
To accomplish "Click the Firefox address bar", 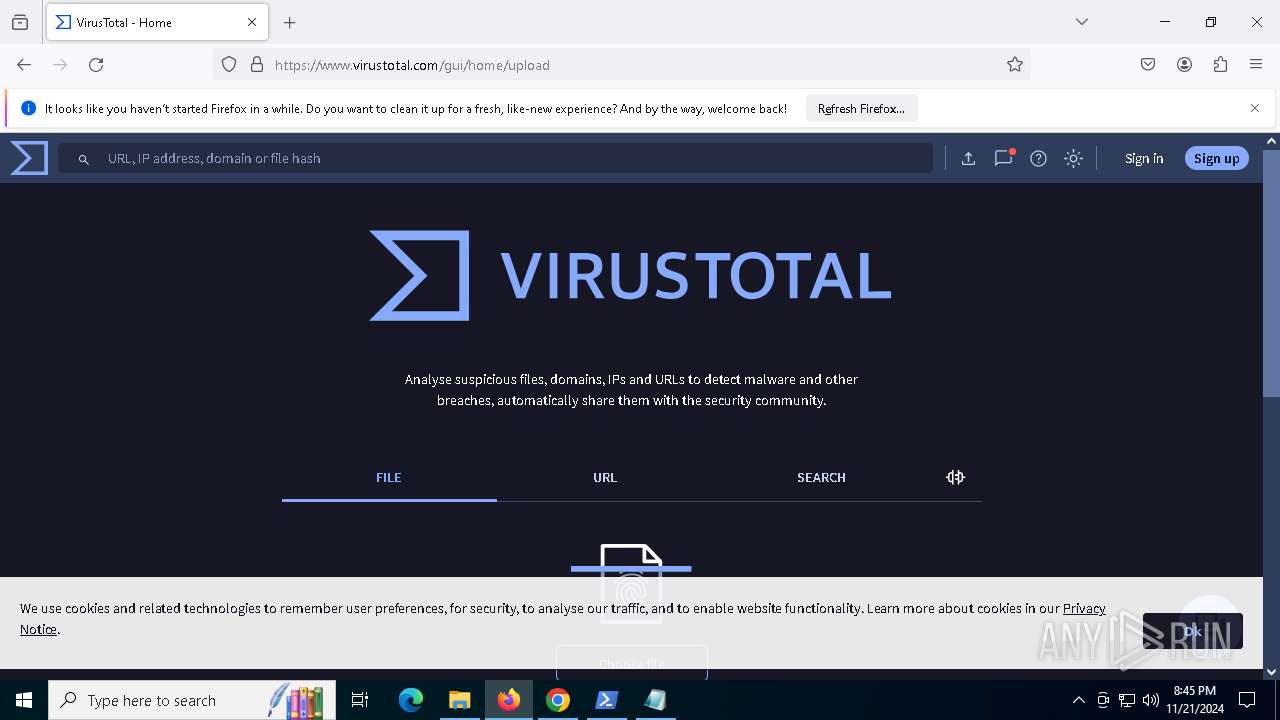I will 620,65.
